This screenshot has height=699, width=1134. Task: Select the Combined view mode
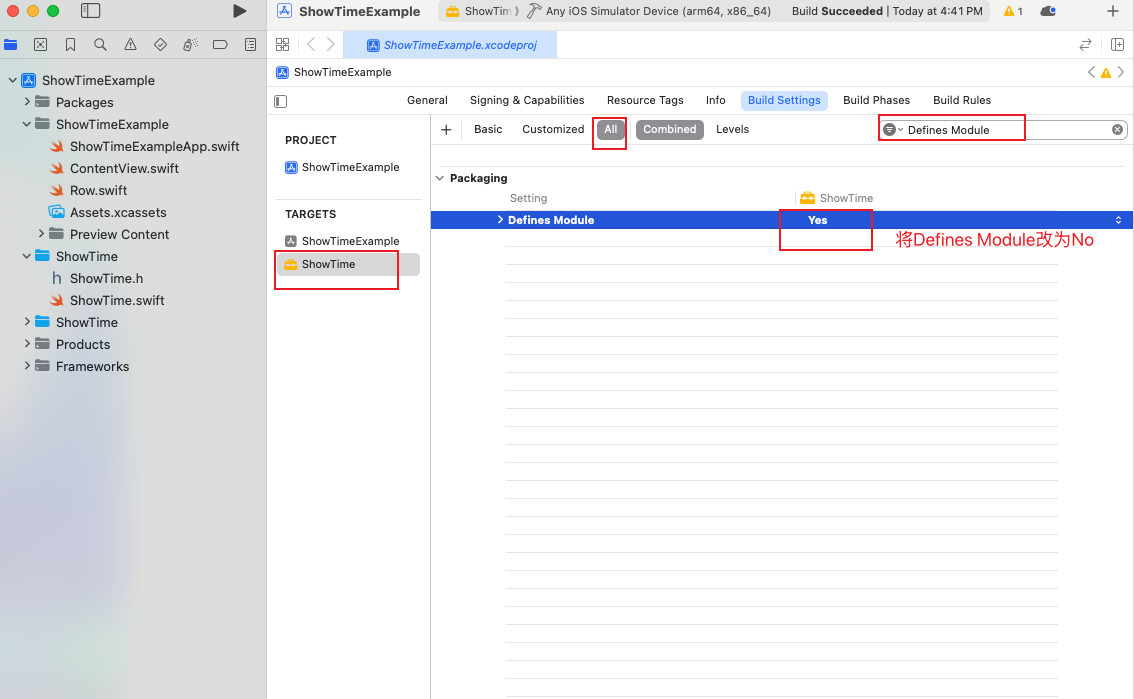(x=670, y=129)
